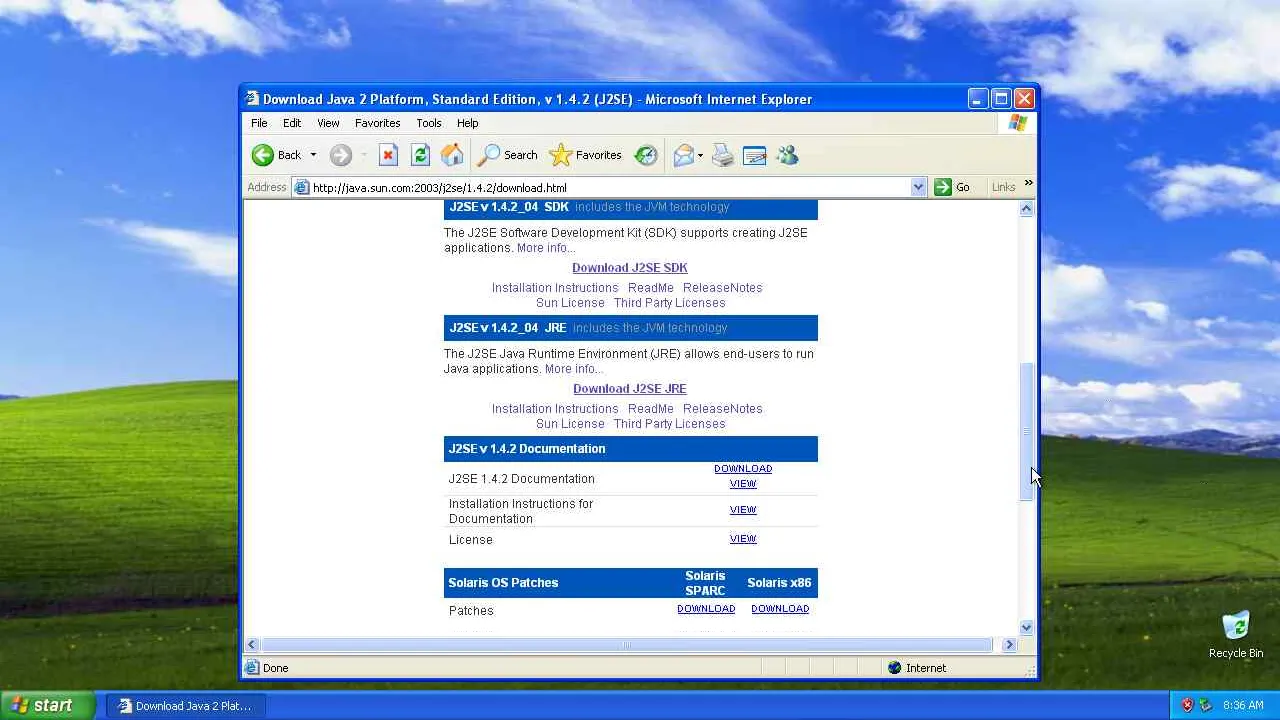This screenshot has height=720, width=1280.
Task: Click VIEW for J2SE 1.4.2 Documentation
Action: (x=743, y=484)
